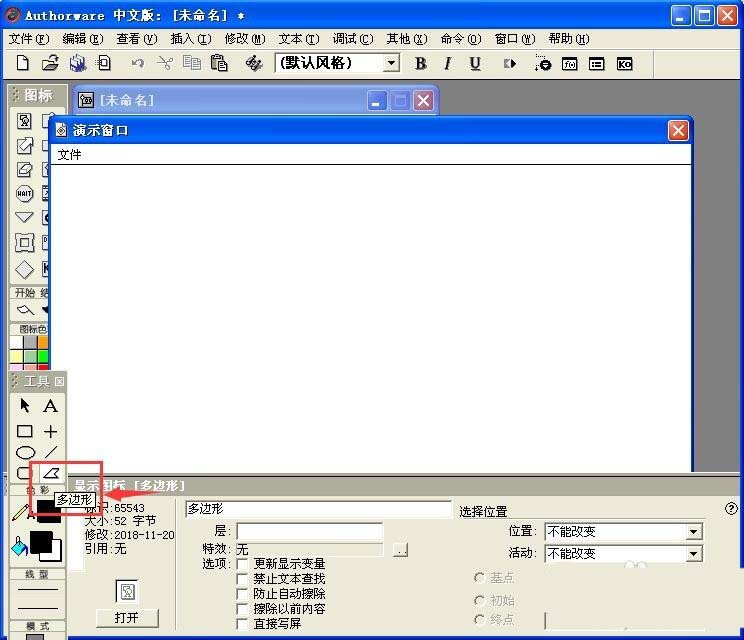Screen dimensions: 744x640
Task: Select the Diagonal line tool
Action: click(51, 453)
